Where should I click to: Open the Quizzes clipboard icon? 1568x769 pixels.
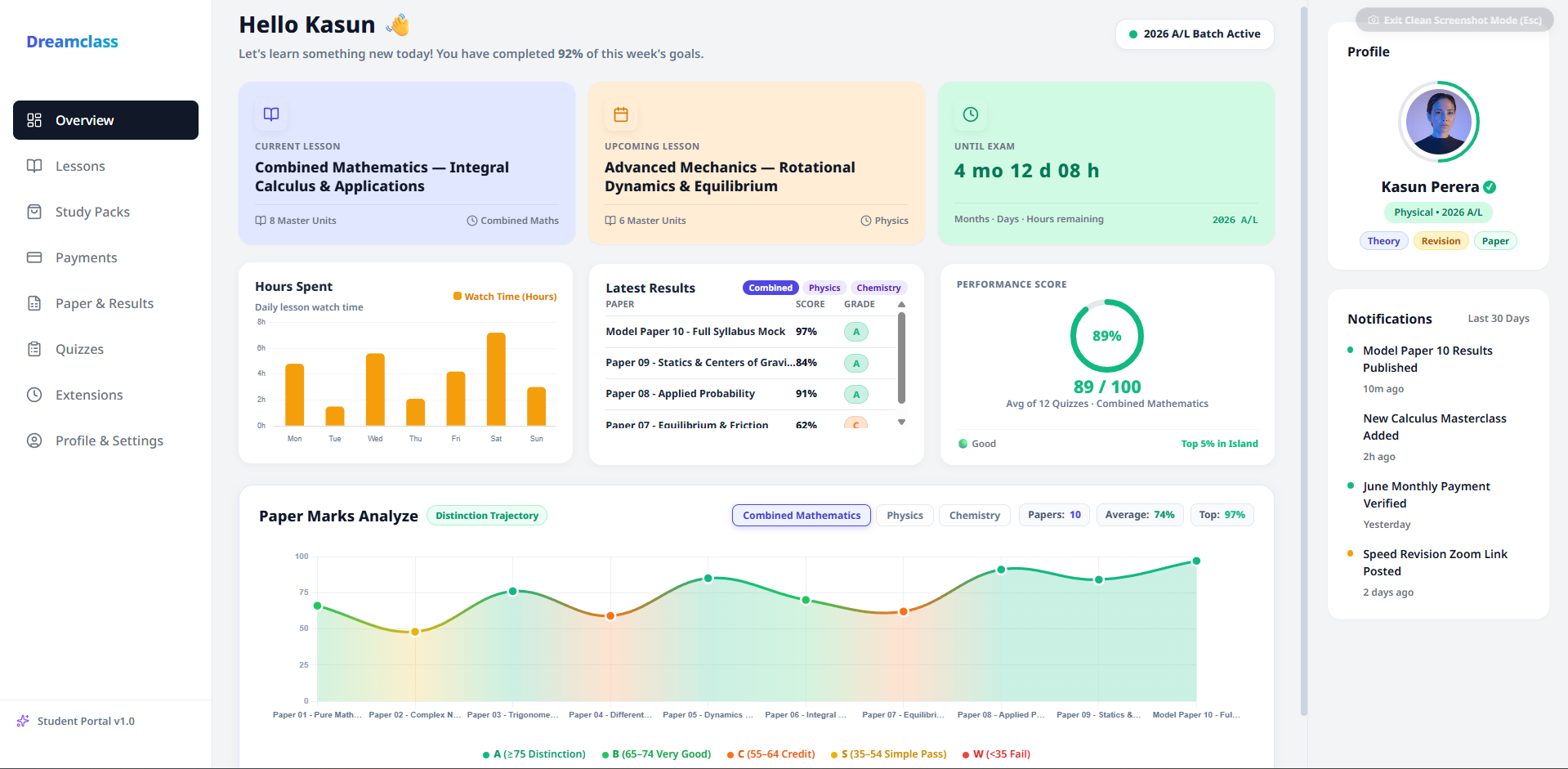[x=34, y=349]
